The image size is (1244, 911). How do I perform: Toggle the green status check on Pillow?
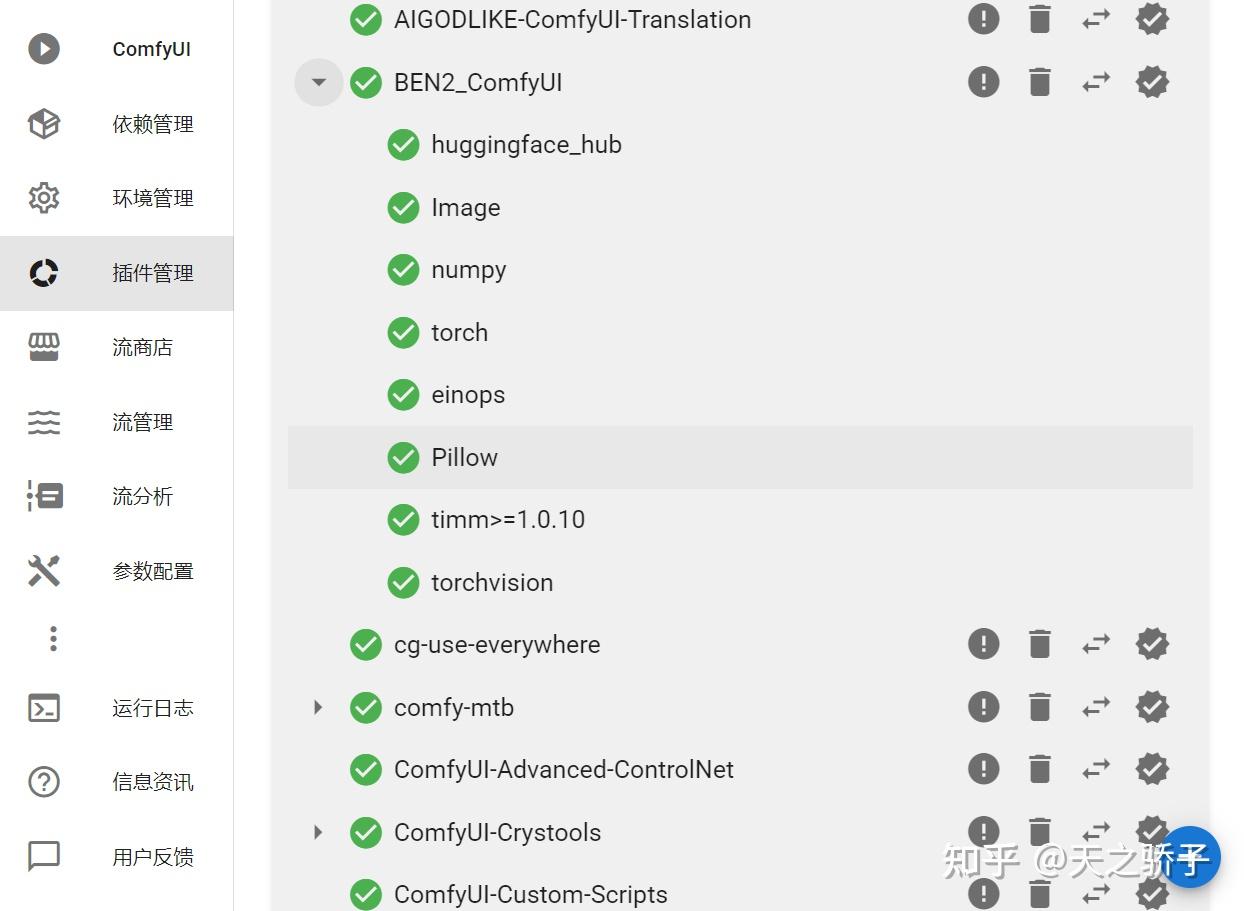pos(403,457)
